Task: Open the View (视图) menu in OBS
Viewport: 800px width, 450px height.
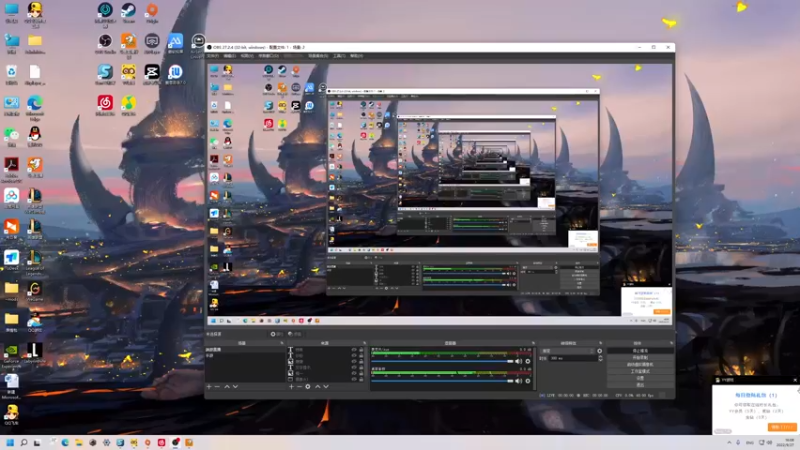Action: [247, 56]
